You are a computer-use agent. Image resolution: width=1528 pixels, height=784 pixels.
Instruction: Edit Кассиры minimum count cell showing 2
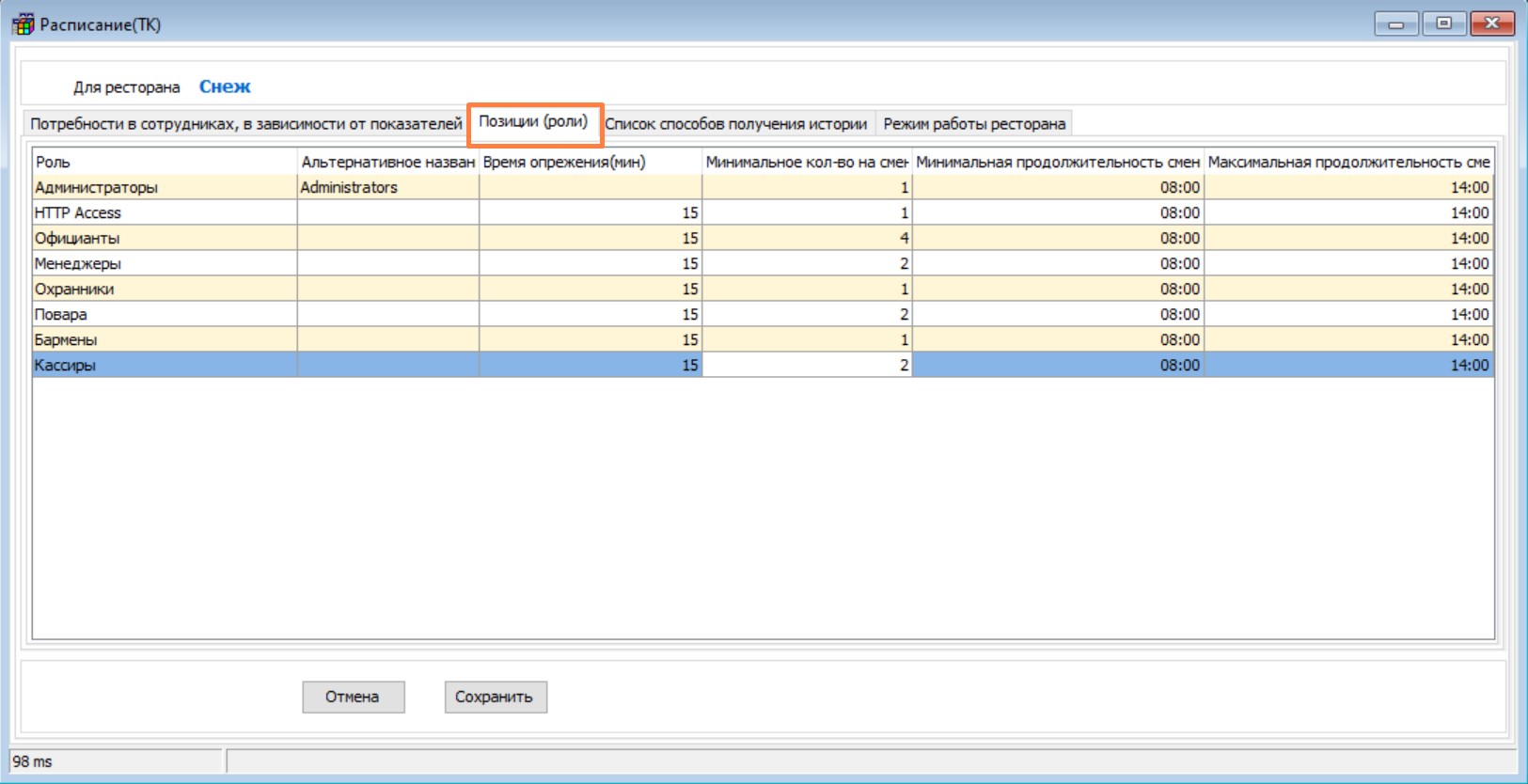(807, 365)
